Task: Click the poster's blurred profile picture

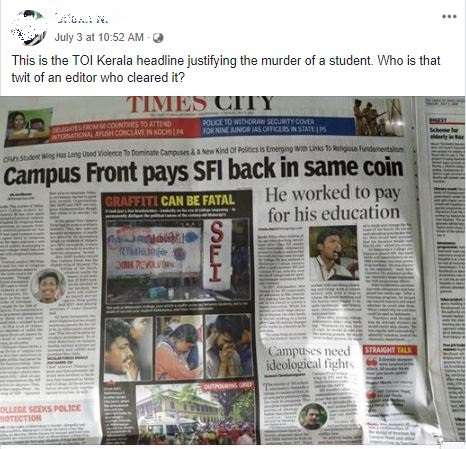Action: pyautogui.click(x=29, y=27)
